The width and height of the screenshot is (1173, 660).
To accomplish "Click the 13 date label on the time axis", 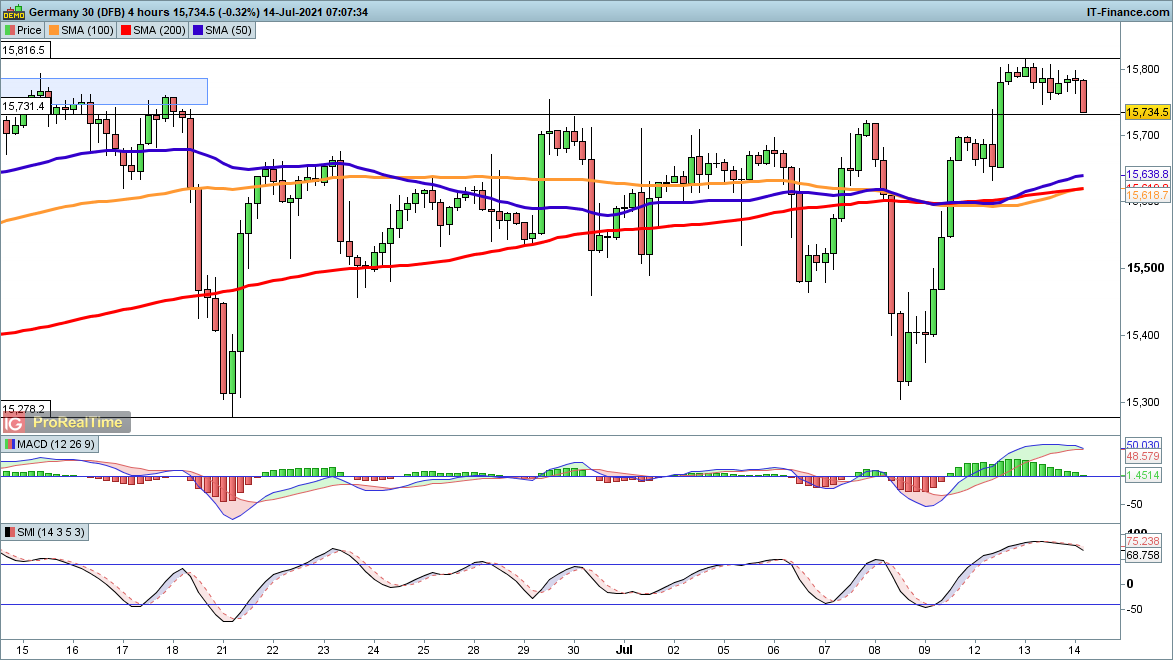I will pyautogui.click(x=1025, y=650).
